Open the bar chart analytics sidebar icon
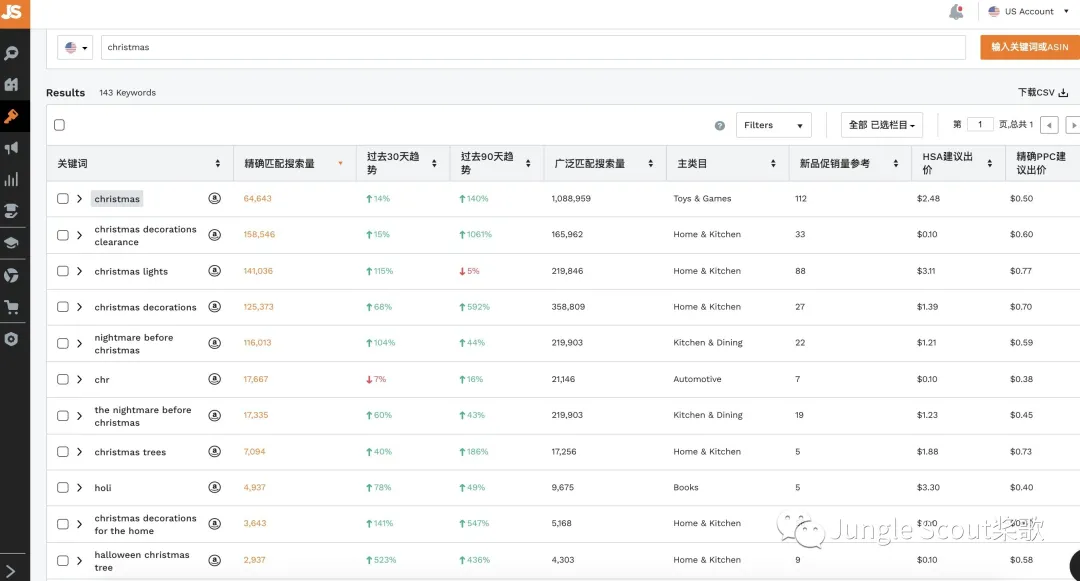Viewport: 1080px width, 581px height. coord(11,180)
